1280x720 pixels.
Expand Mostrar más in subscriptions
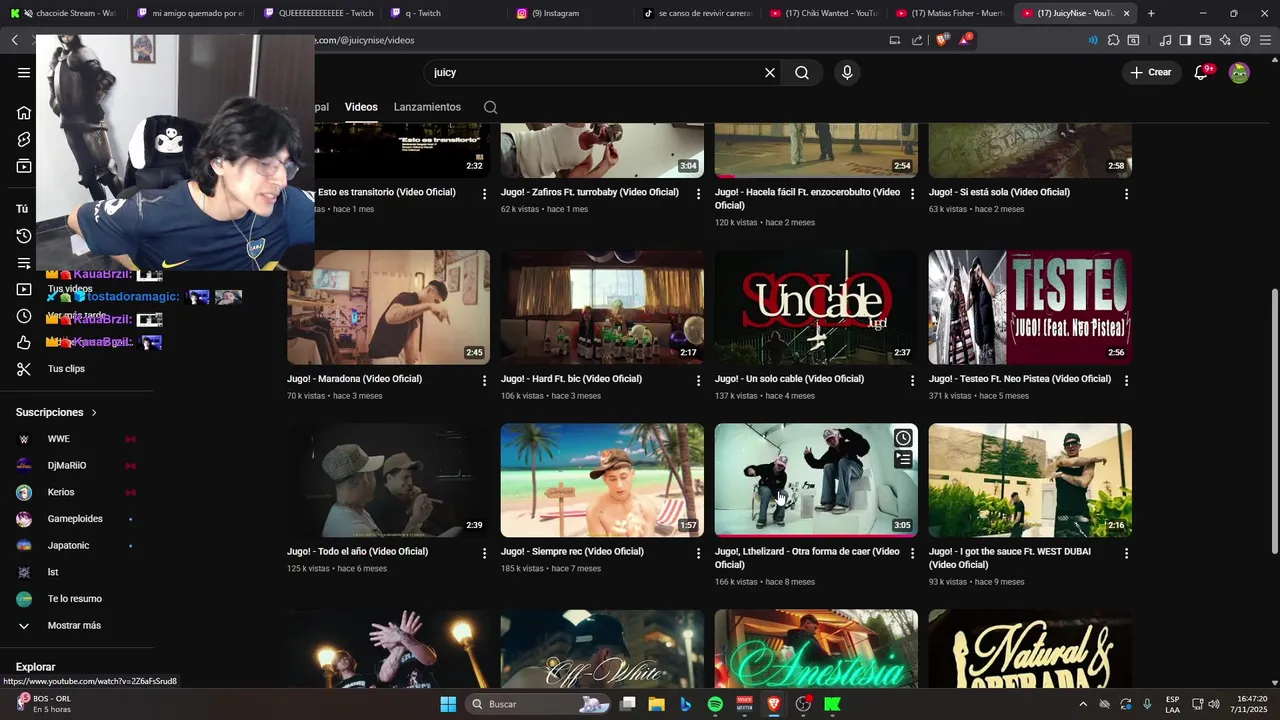[x=76, y=626]
